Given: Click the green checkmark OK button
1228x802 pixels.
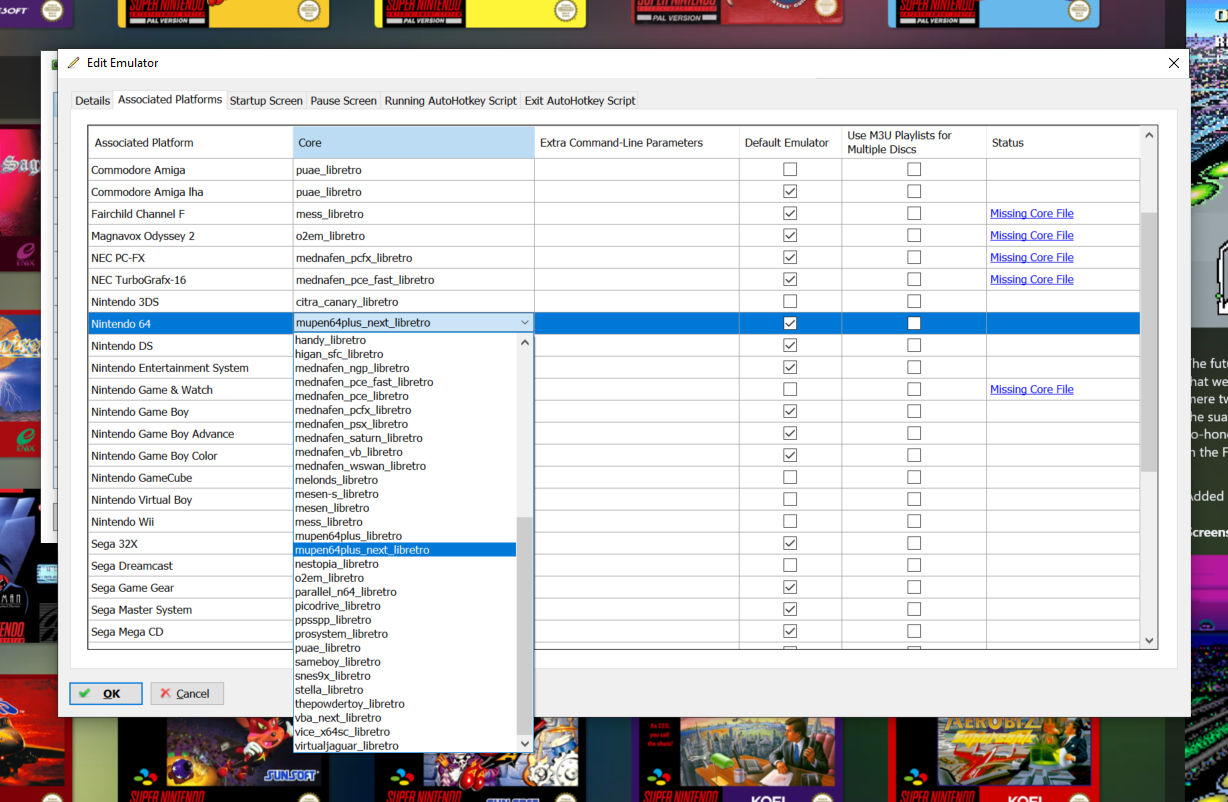Looking at the screenshot, I should [x=105, y=693].
